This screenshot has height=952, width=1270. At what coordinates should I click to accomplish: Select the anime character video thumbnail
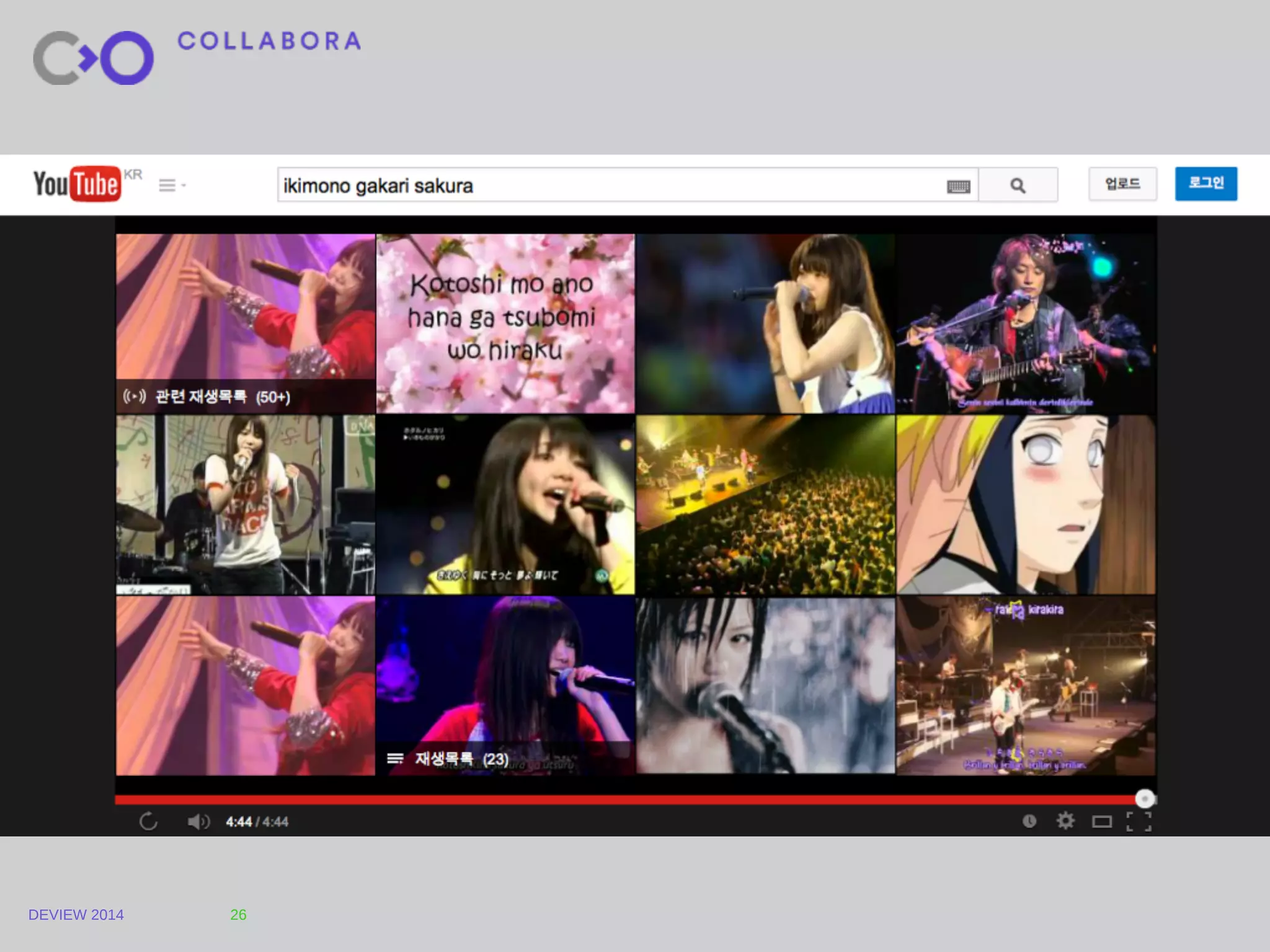coord(1026,505)
